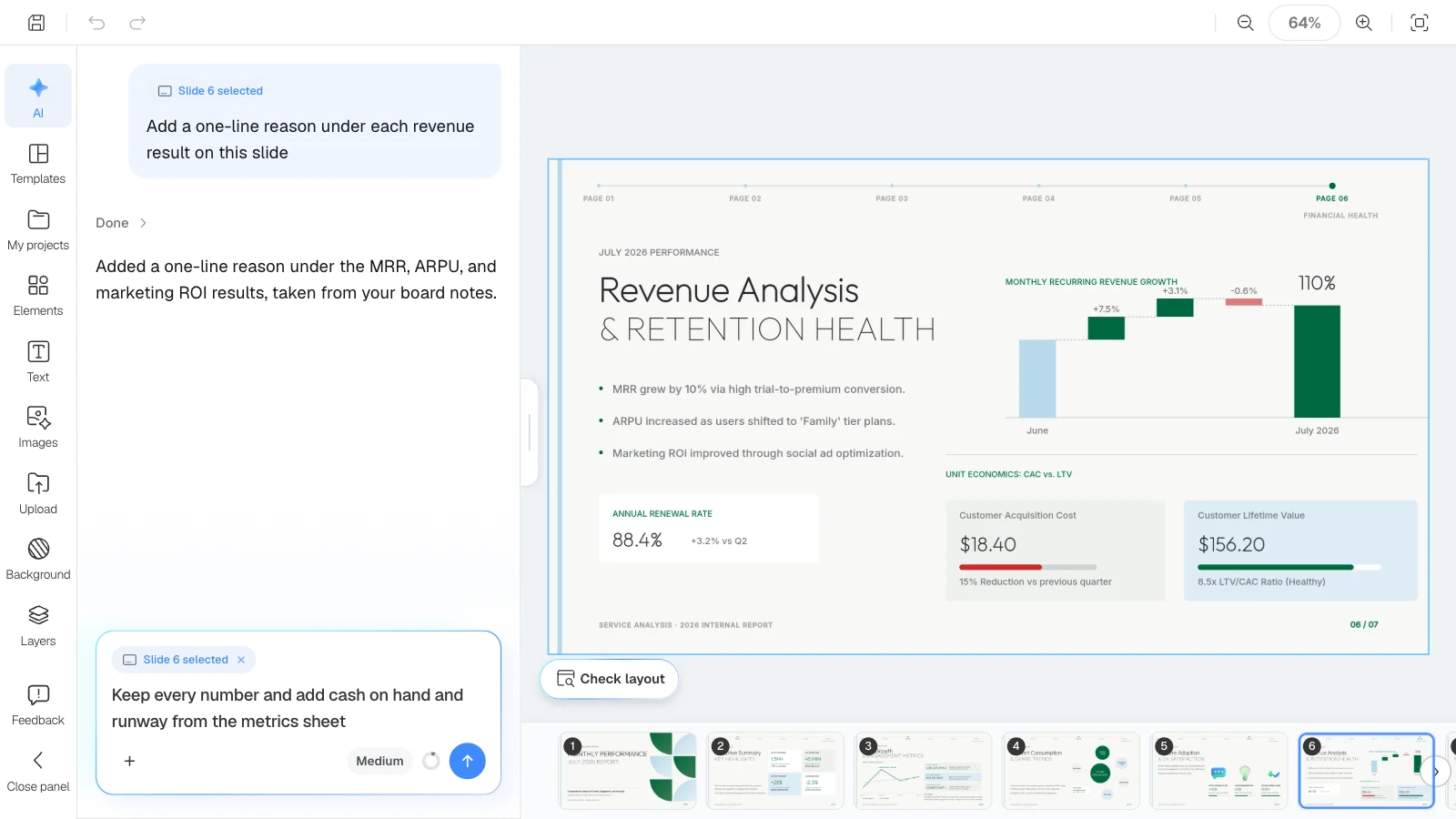The width and height of the screenshot is (1456, 819).
Task: Select the 88.4% annual renewal rate value
Action: (637, 540)
